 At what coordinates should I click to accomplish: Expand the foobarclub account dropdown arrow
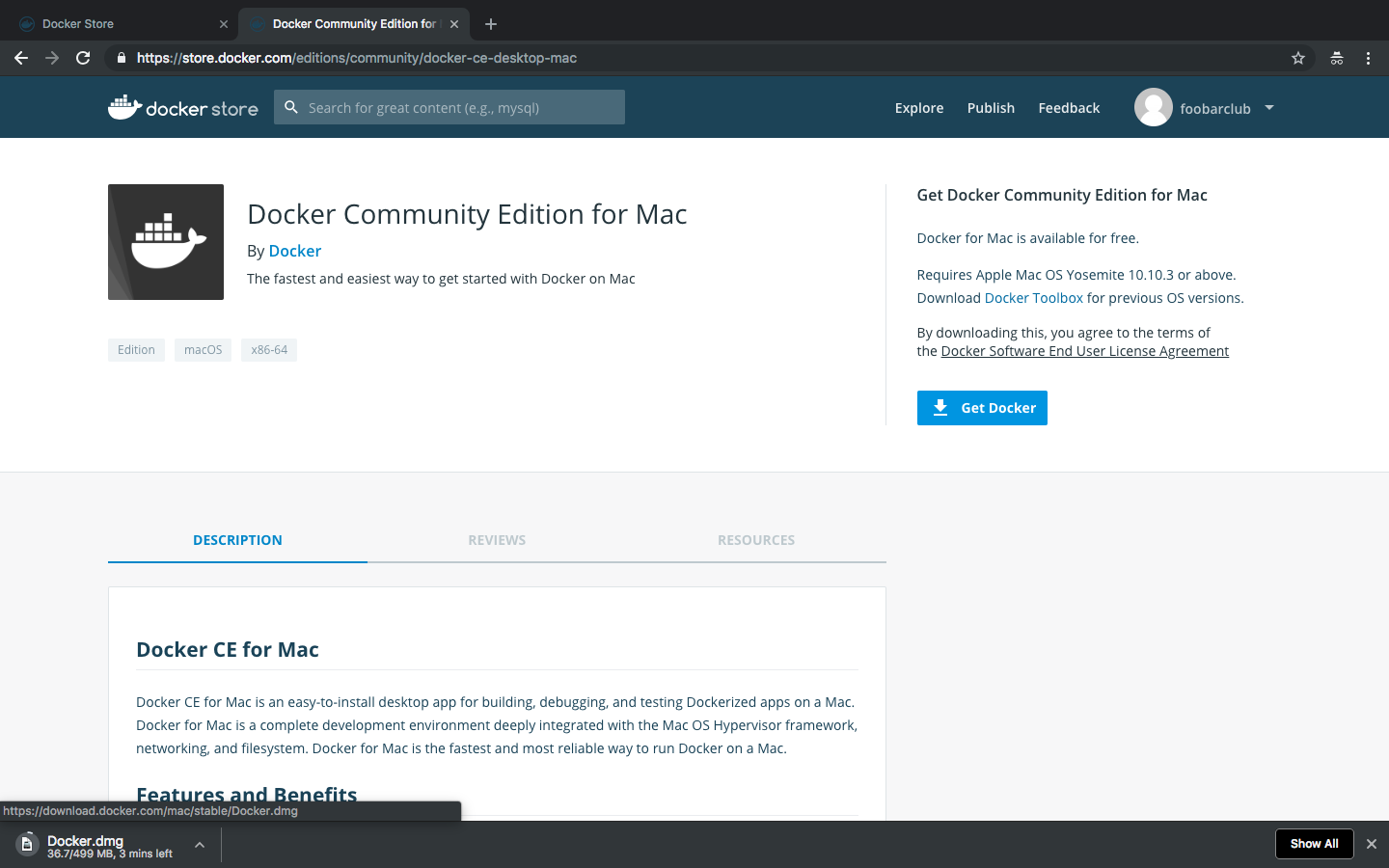click(1269, 108)
